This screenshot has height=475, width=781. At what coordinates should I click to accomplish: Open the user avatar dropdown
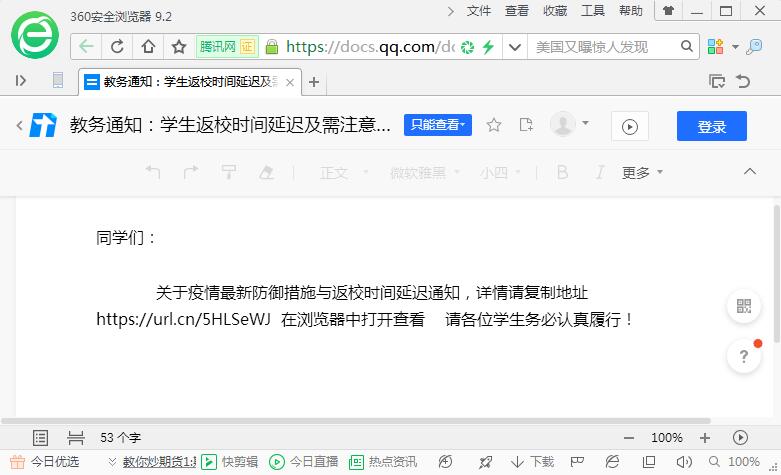point(569,124)
